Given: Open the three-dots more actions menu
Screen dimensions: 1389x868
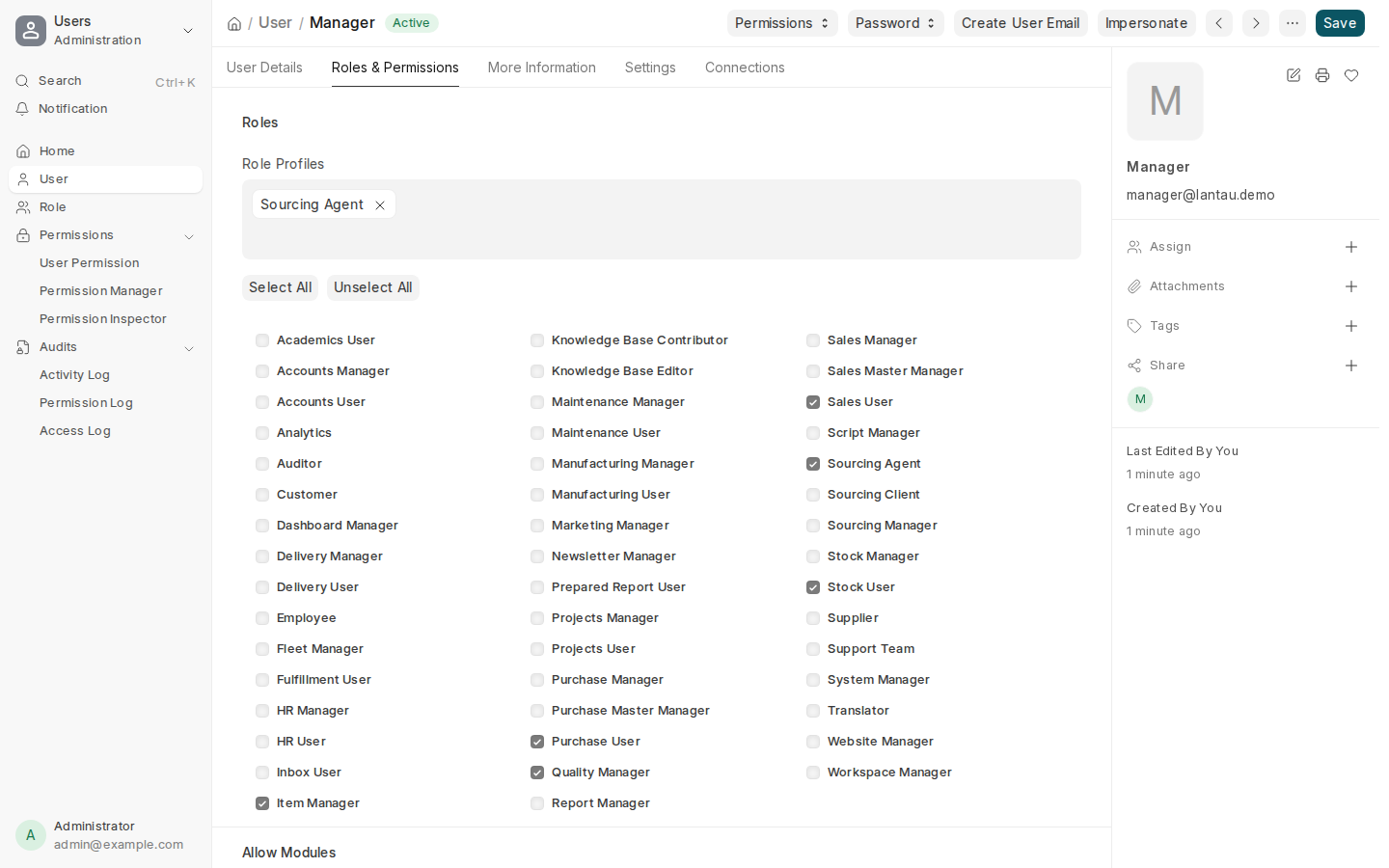Looking at the screenshot, I should [1293, 23].
